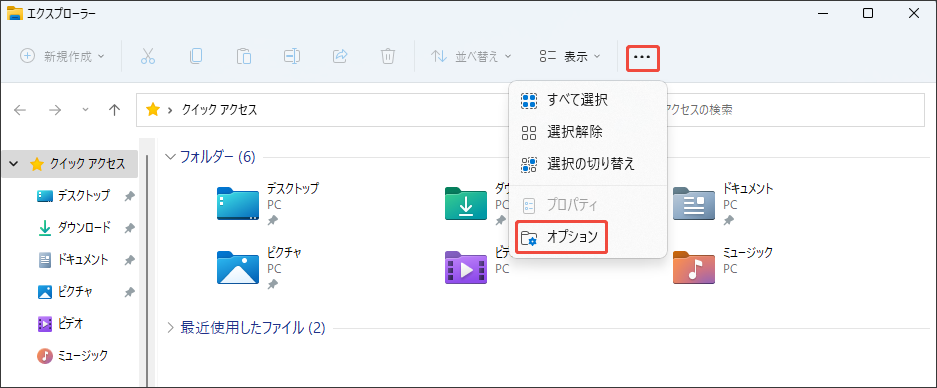The height and width of the screenshot is (388, 937).
Task: Choose 選択の切り替え from the menu
Action: 587,164
